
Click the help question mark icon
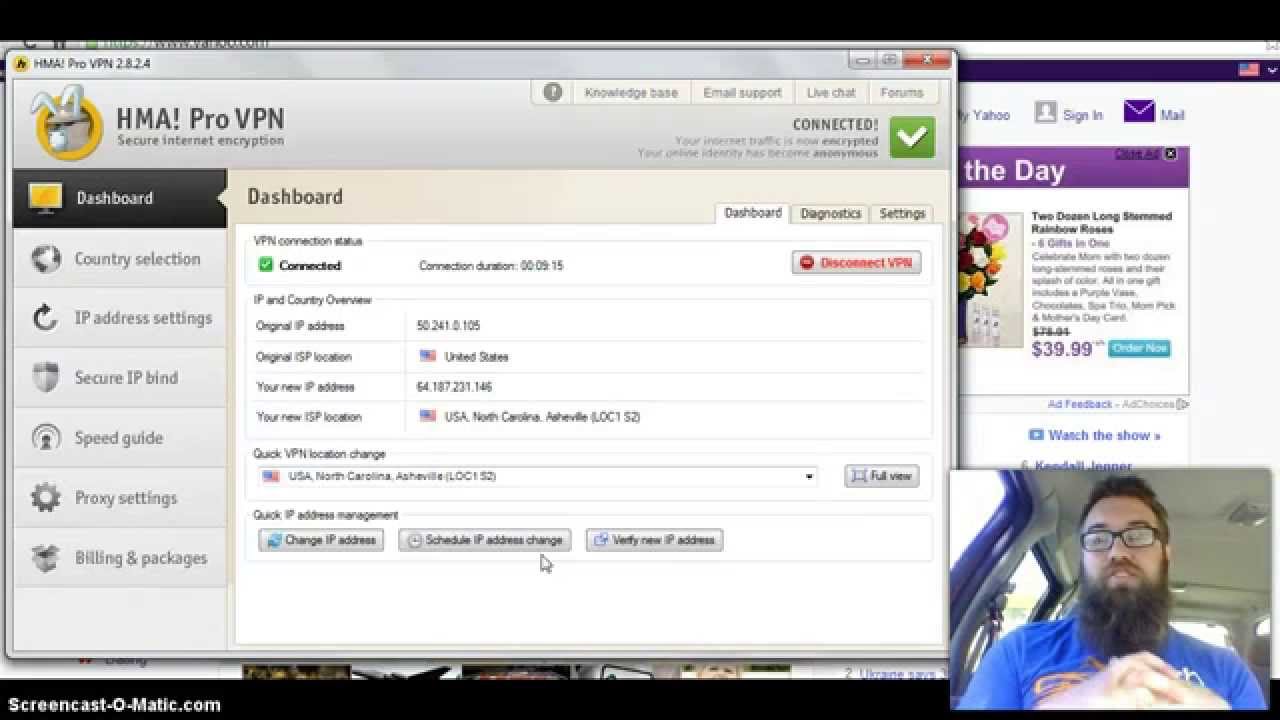[x=553, y=92]
